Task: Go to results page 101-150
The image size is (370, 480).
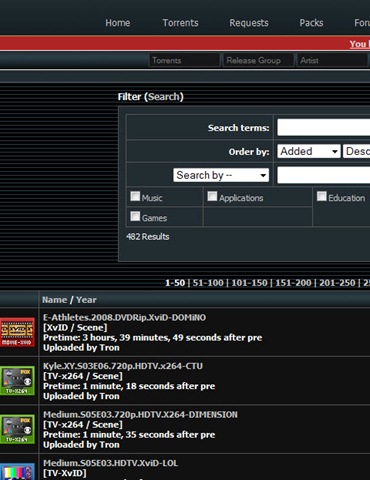Action: (249, 283)
